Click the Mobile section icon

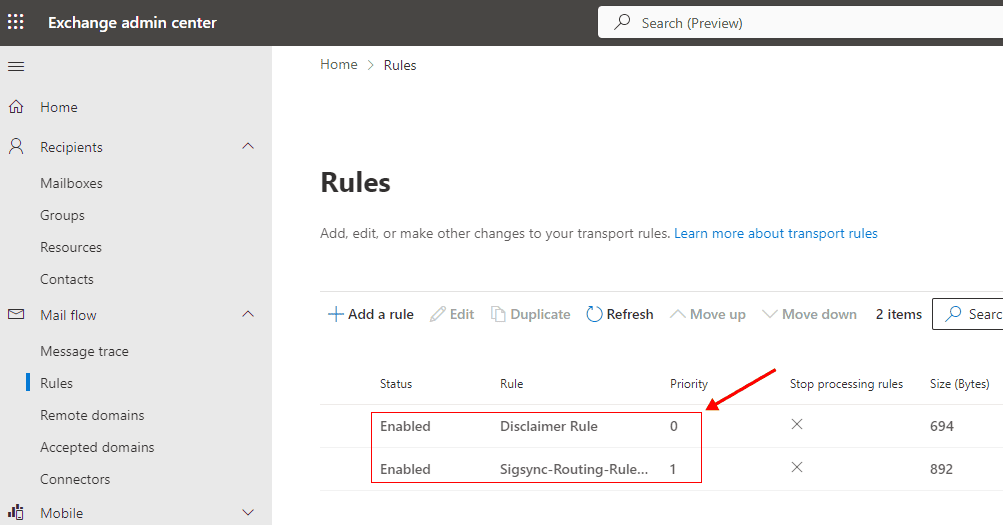pos(16,513)
